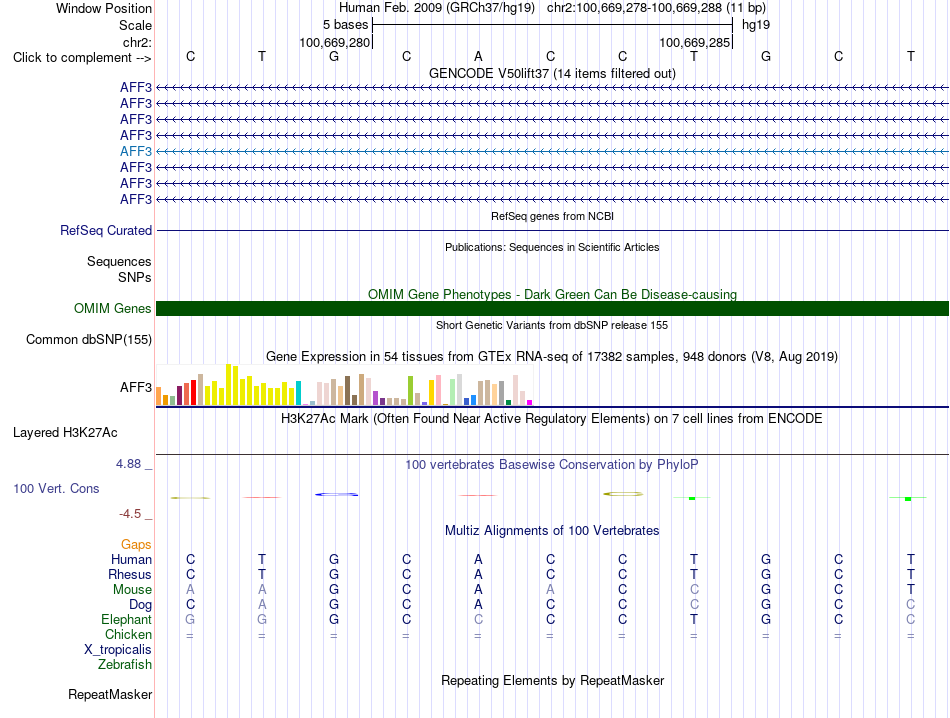950x718 pixels.
Task: Open the RefSeq Curated track label
Action: click(x=105, y=230)
